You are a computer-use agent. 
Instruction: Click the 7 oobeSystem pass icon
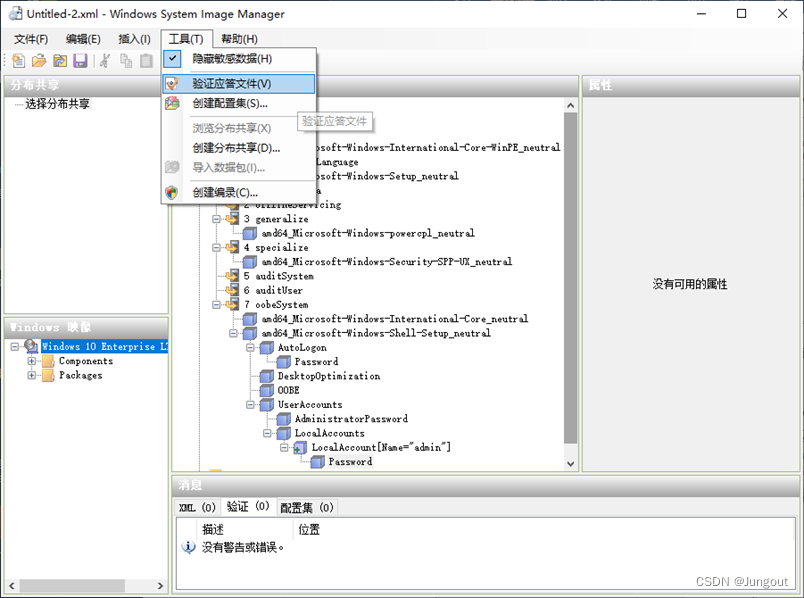point(232,304)
